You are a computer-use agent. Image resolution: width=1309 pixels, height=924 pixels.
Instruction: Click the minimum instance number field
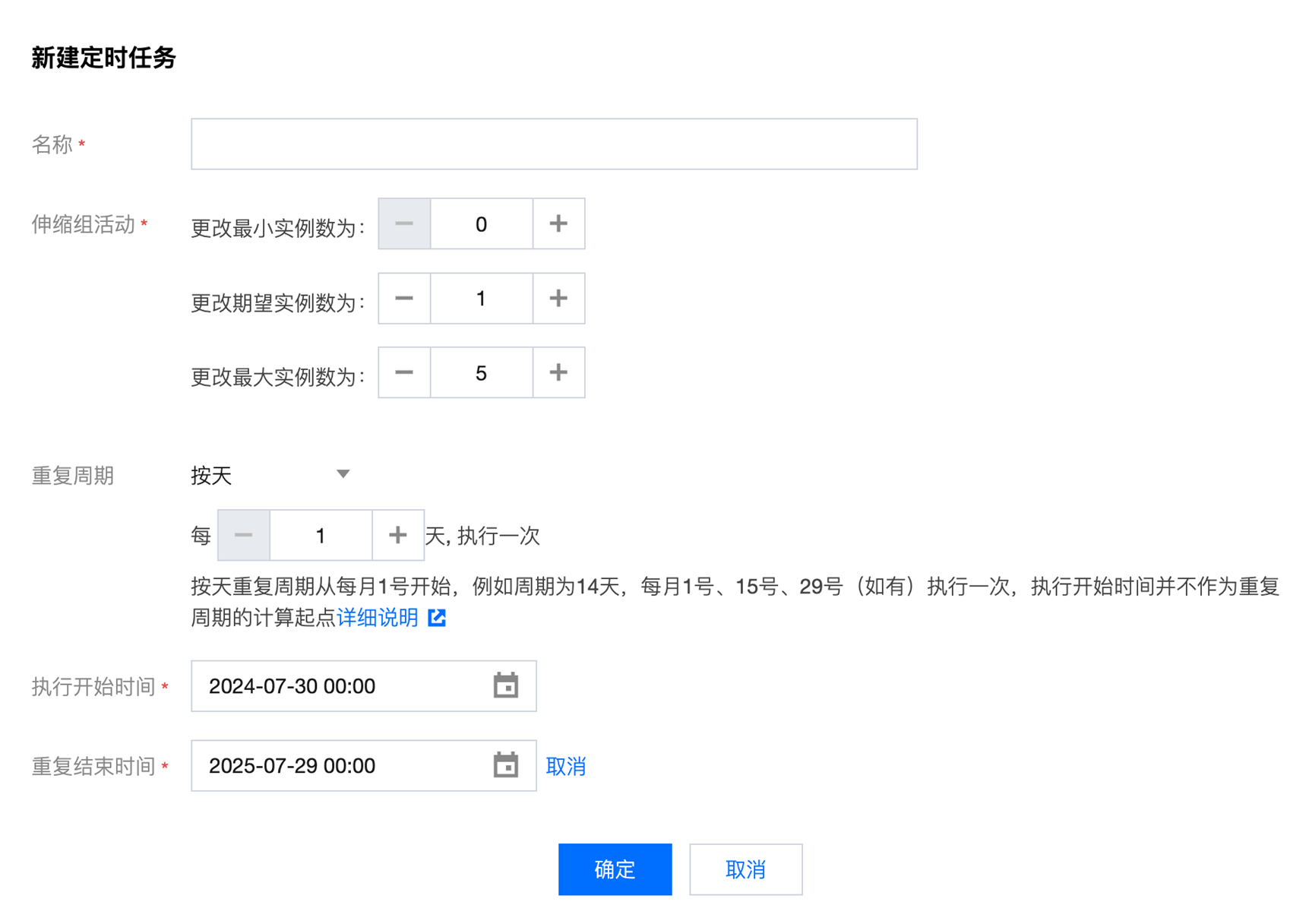tap(481, 223)
